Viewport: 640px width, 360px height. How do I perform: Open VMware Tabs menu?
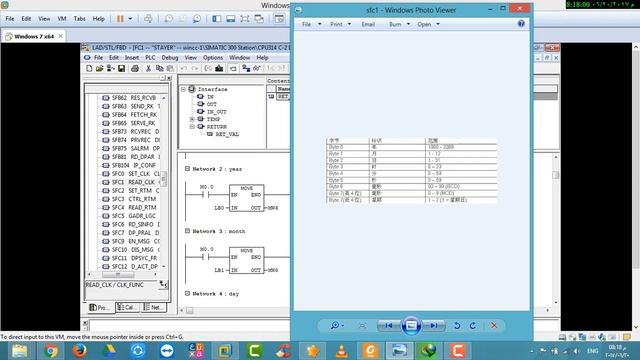pos(79,19)
